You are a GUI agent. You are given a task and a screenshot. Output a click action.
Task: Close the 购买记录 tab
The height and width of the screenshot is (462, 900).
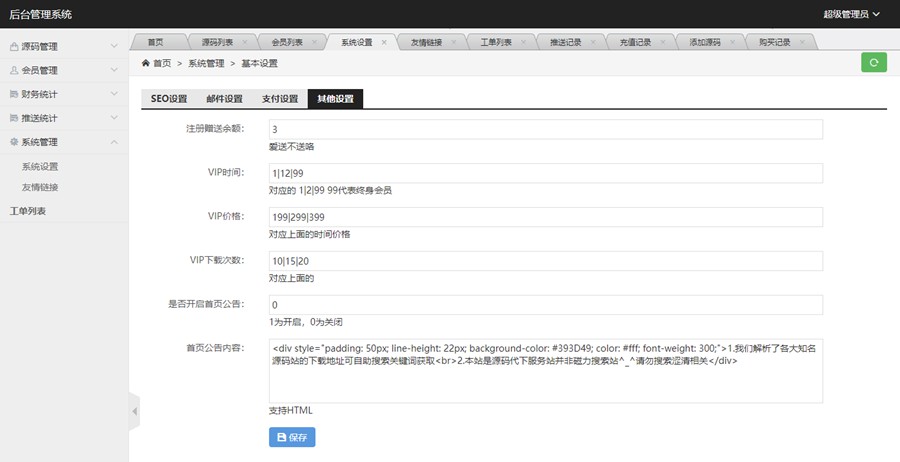click(x=801, y=42)
